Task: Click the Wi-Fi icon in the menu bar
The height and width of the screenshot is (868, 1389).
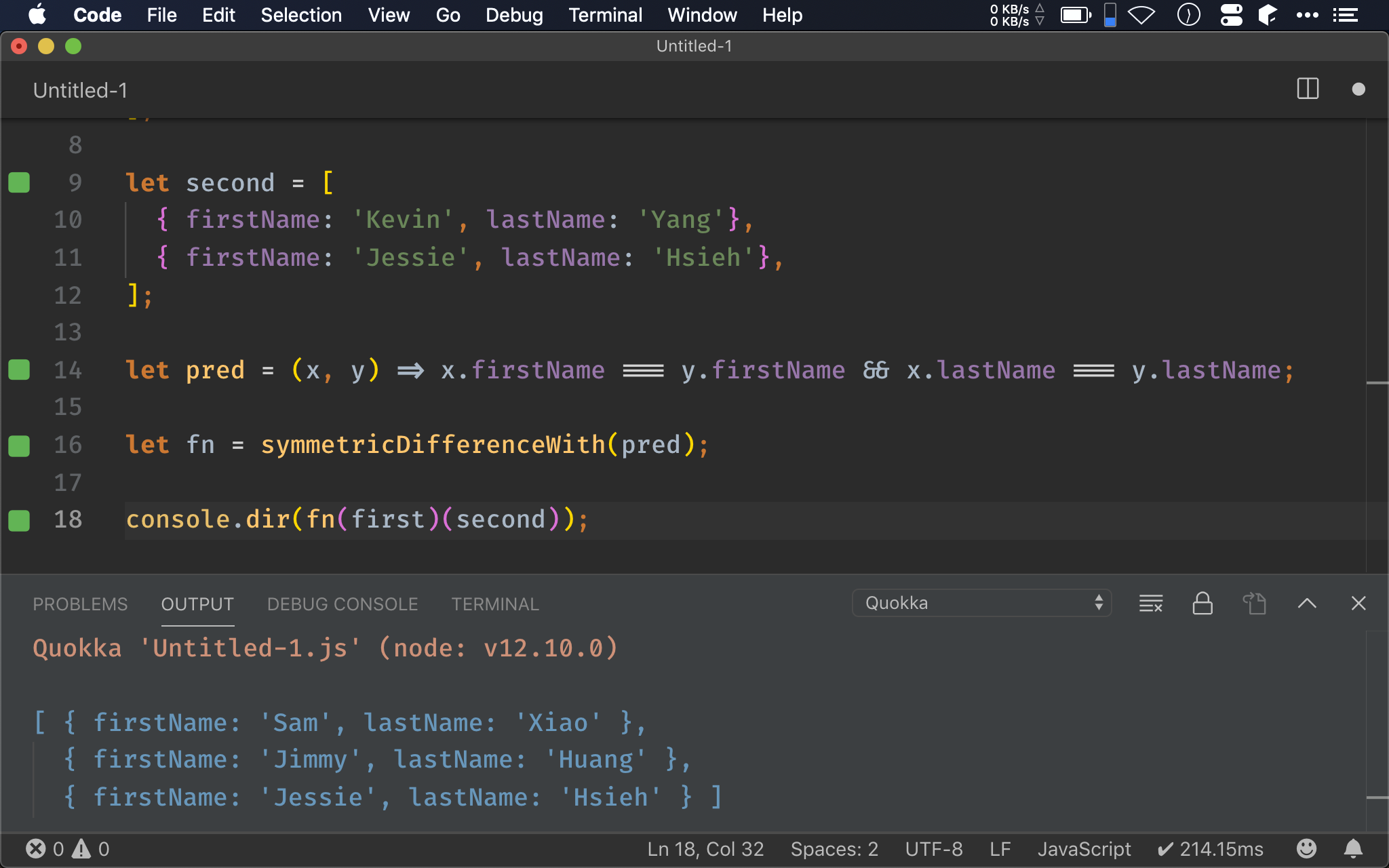Action: click(1141, 15)
